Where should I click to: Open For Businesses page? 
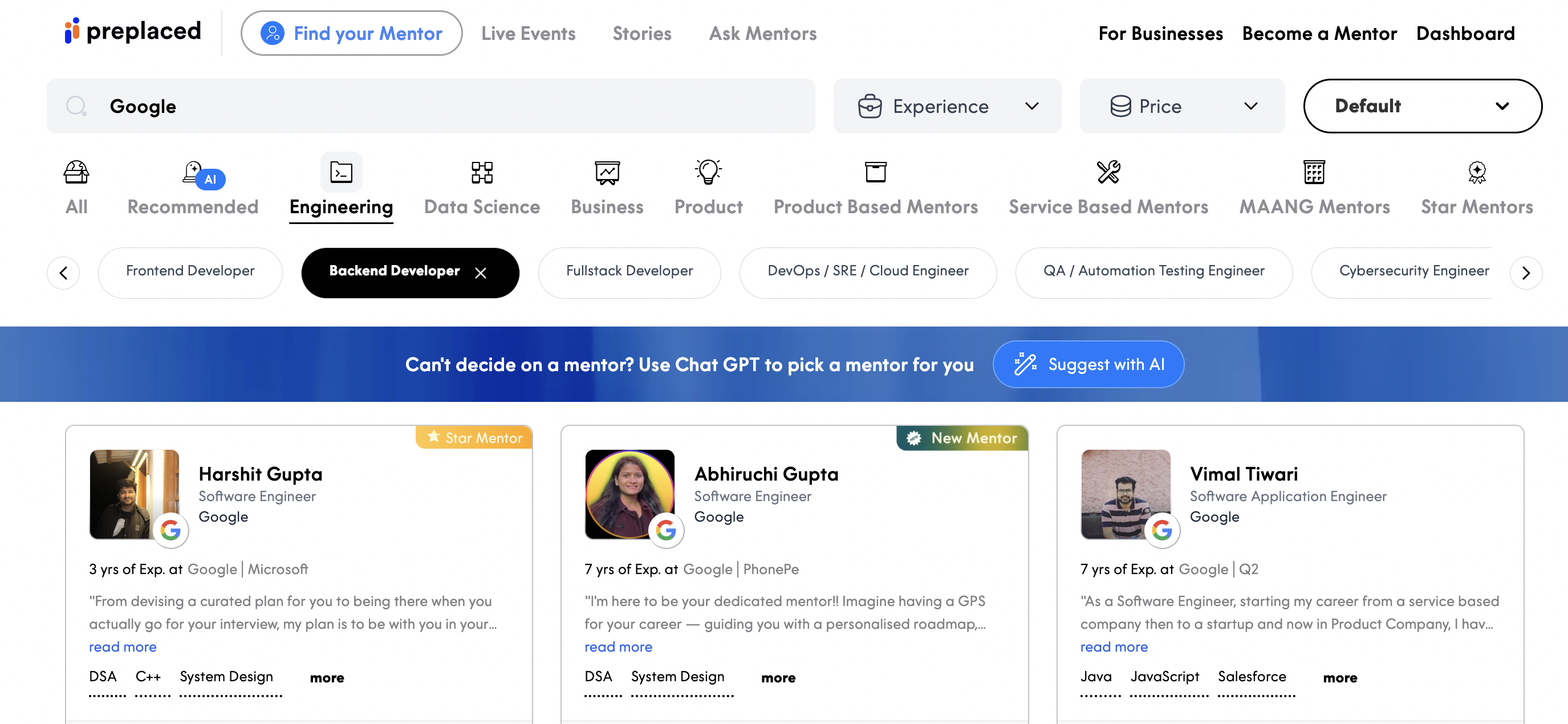(x=1160, y=34)
